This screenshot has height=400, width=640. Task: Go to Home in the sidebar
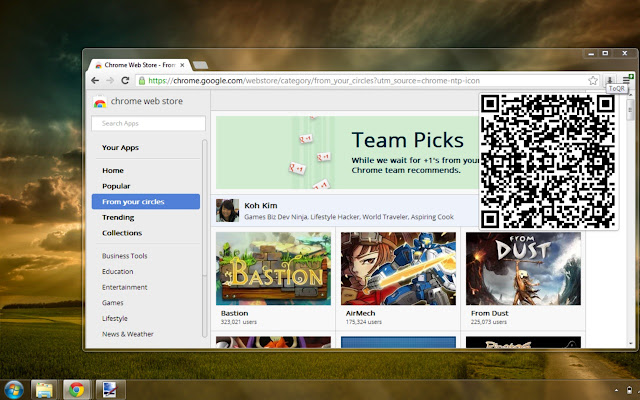(113, 171)
